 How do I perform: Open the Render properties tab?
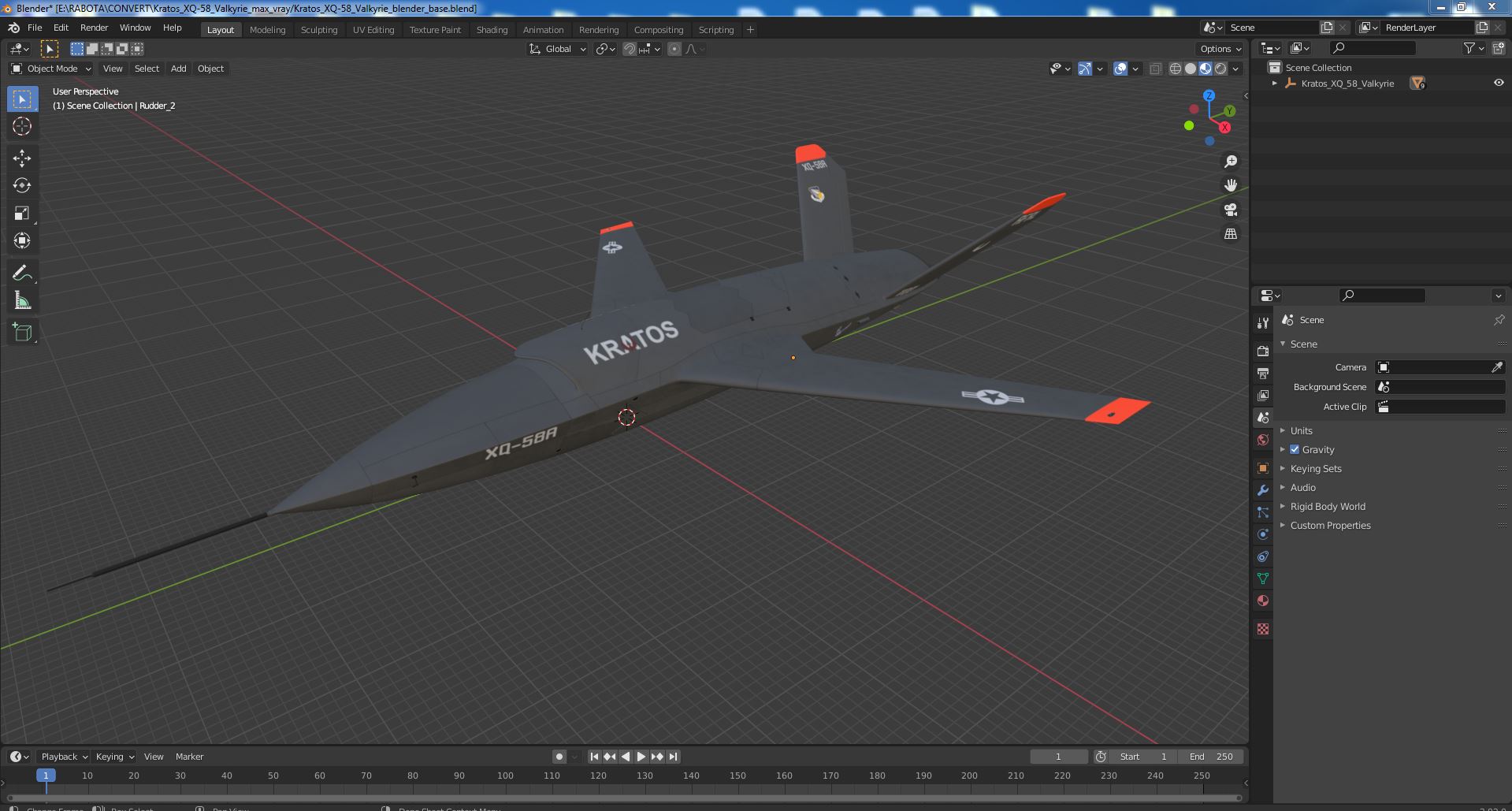click(x=1263, y=351)
